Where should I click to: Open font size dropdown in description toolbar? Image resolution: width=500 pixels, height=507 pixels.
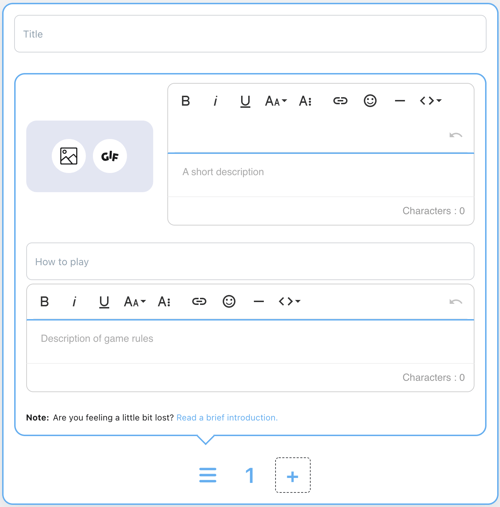point(276,101)
